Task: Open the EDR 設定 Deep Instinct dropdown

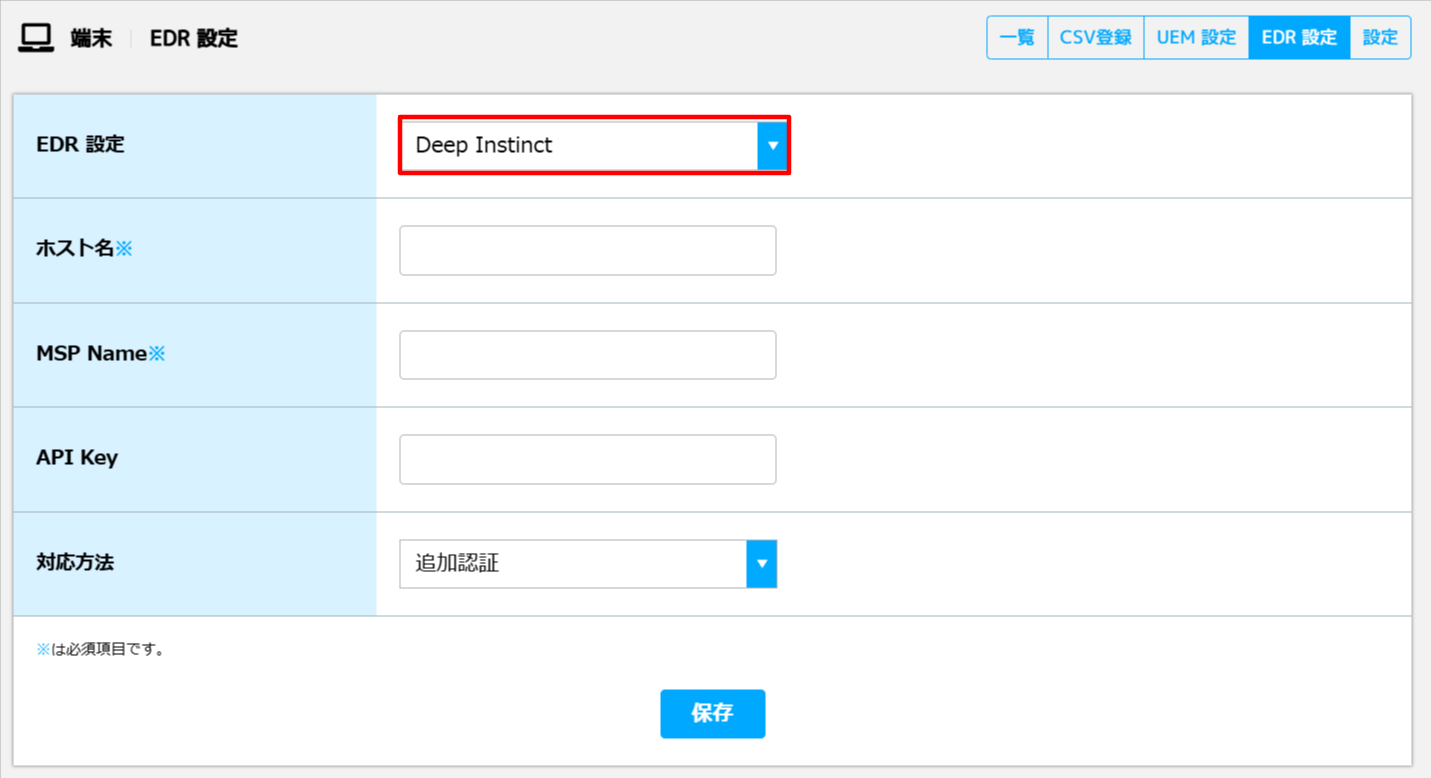Action: (x=594, y=145)
